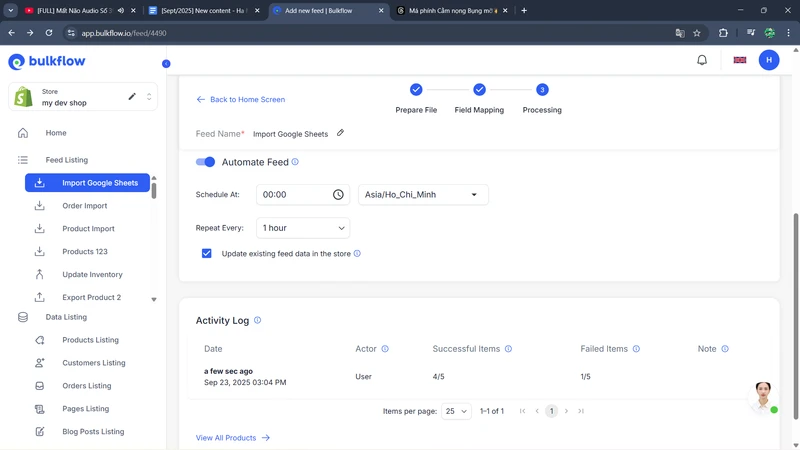Open the Repeat Every 1 hour dropdown
This screenshot has width=800, height=450.
coord(303,228)
